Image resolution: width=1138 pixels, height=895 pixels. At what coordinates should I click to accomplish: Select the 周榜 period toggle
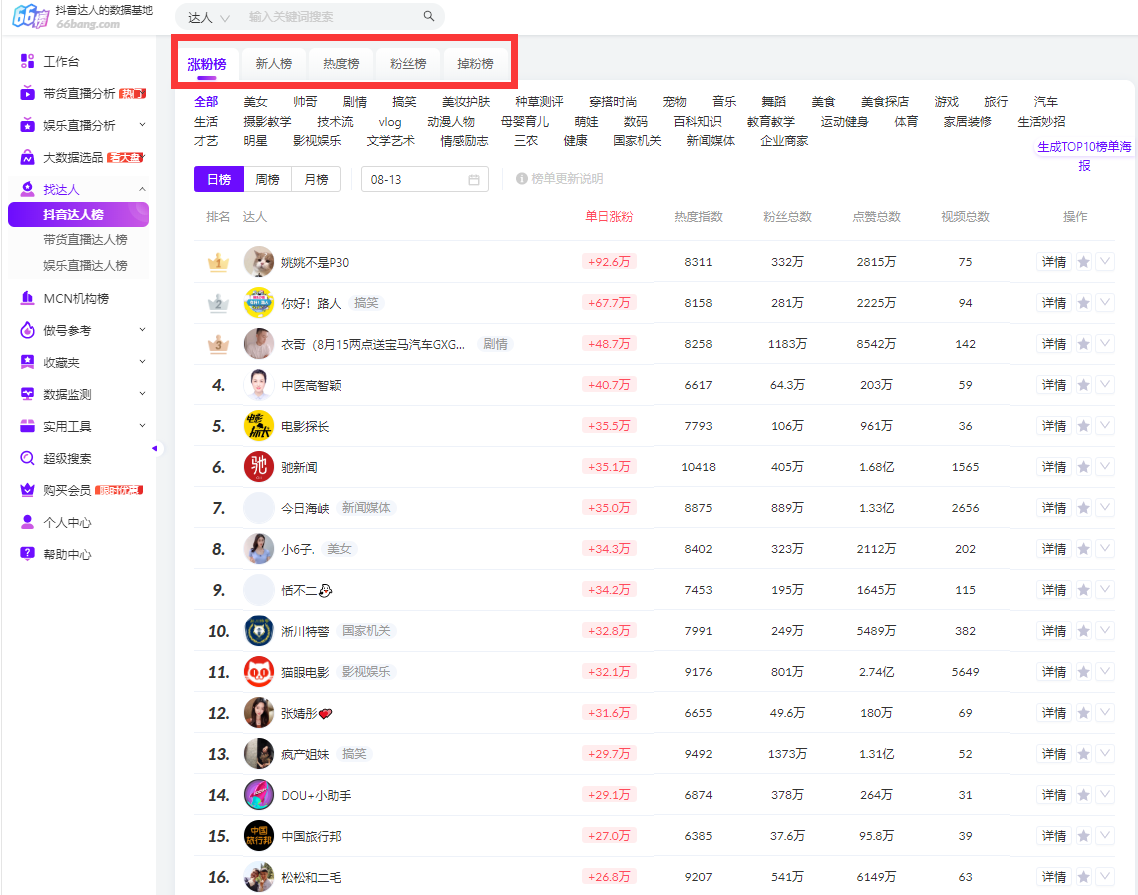click(x=267, y=179)
